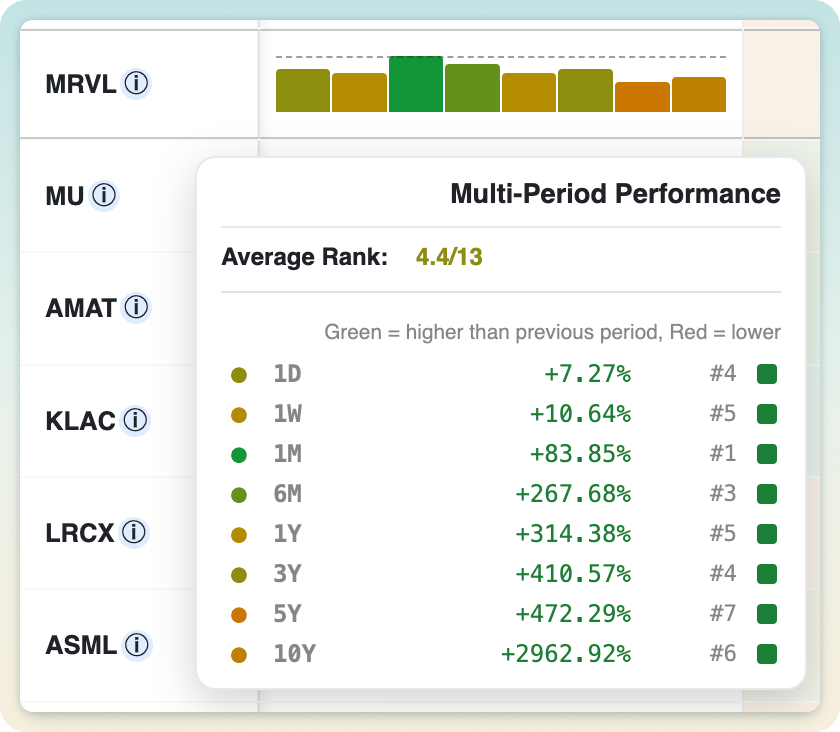Click the orange 5Y bar in MRVL chart

(642, 97)
